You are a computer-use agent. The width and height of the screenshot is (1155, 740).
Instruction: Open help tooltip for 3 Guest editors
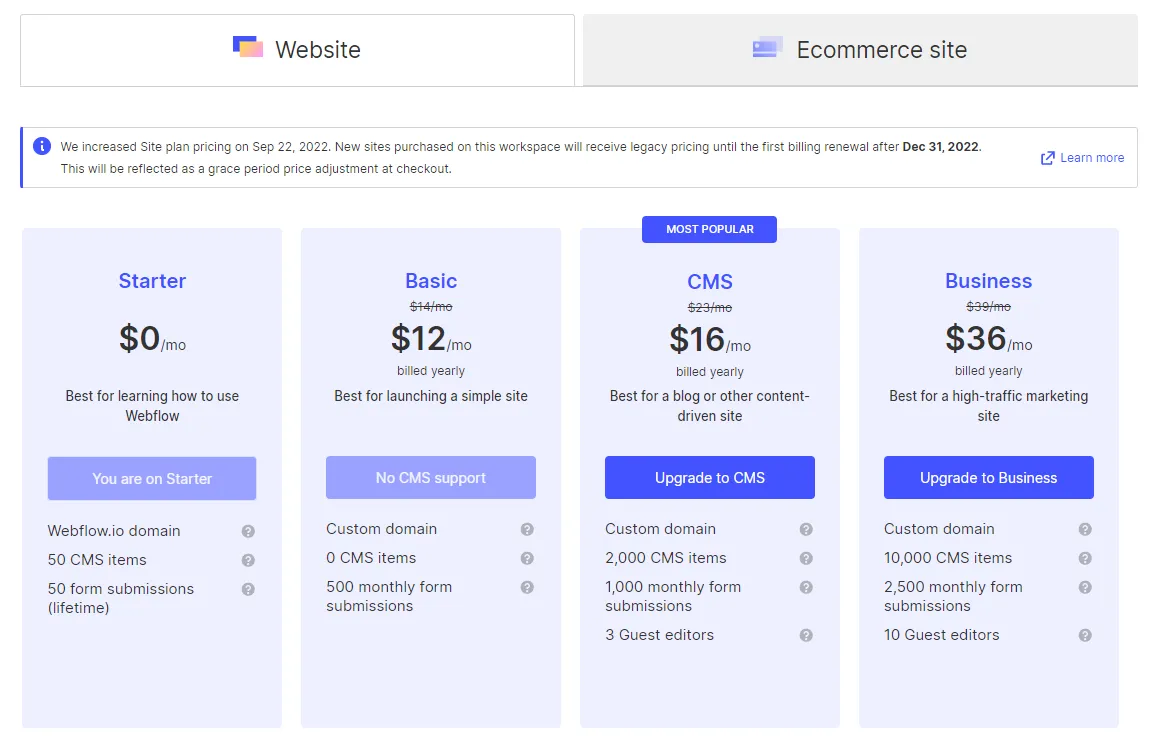tap(806, 636)
